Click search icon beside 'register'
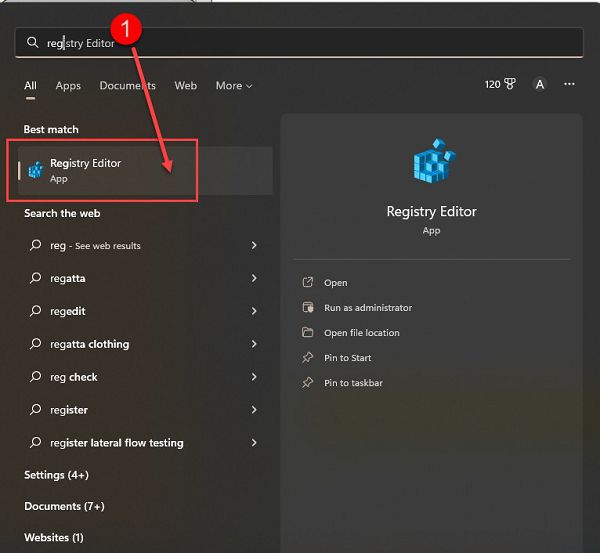Viewport: 600px width, 553px height. tap(35, 409)
